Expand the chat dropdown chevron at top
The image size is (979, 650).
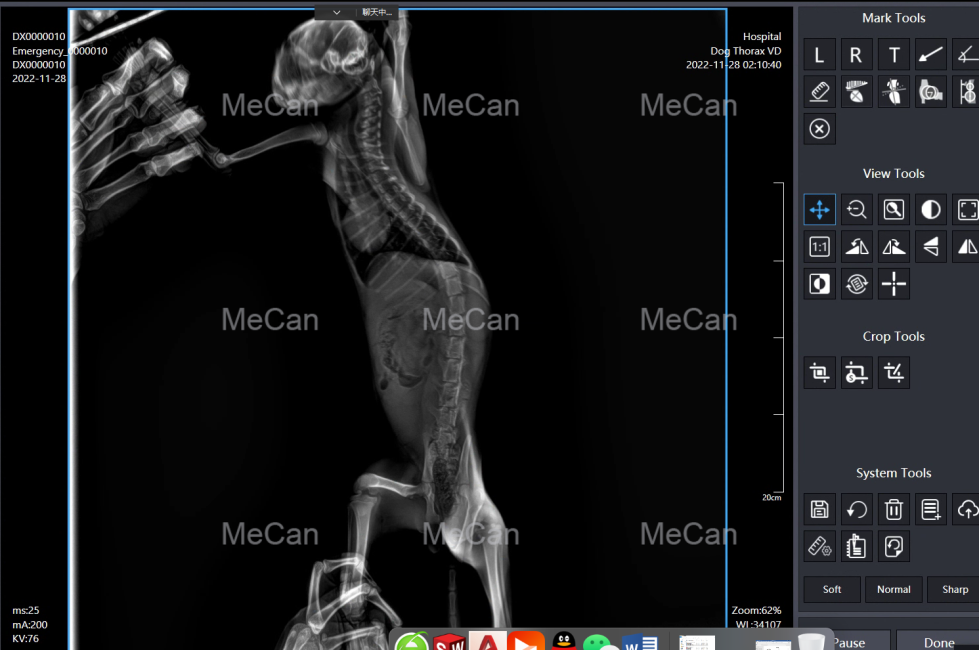[x=337, y=12]
